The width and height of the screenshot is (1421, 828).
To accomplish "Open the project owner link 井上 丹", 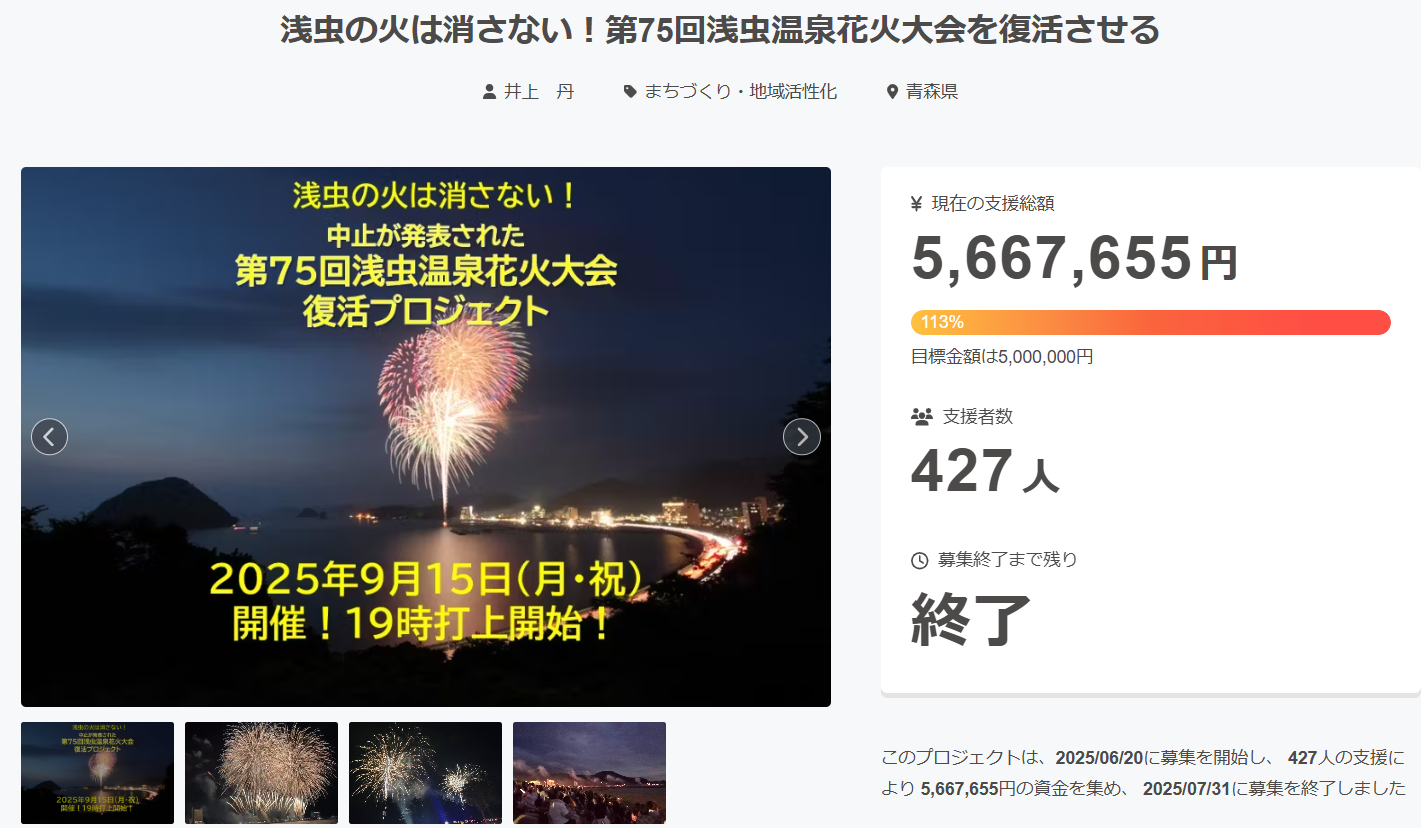I will (x=539, y=92).
